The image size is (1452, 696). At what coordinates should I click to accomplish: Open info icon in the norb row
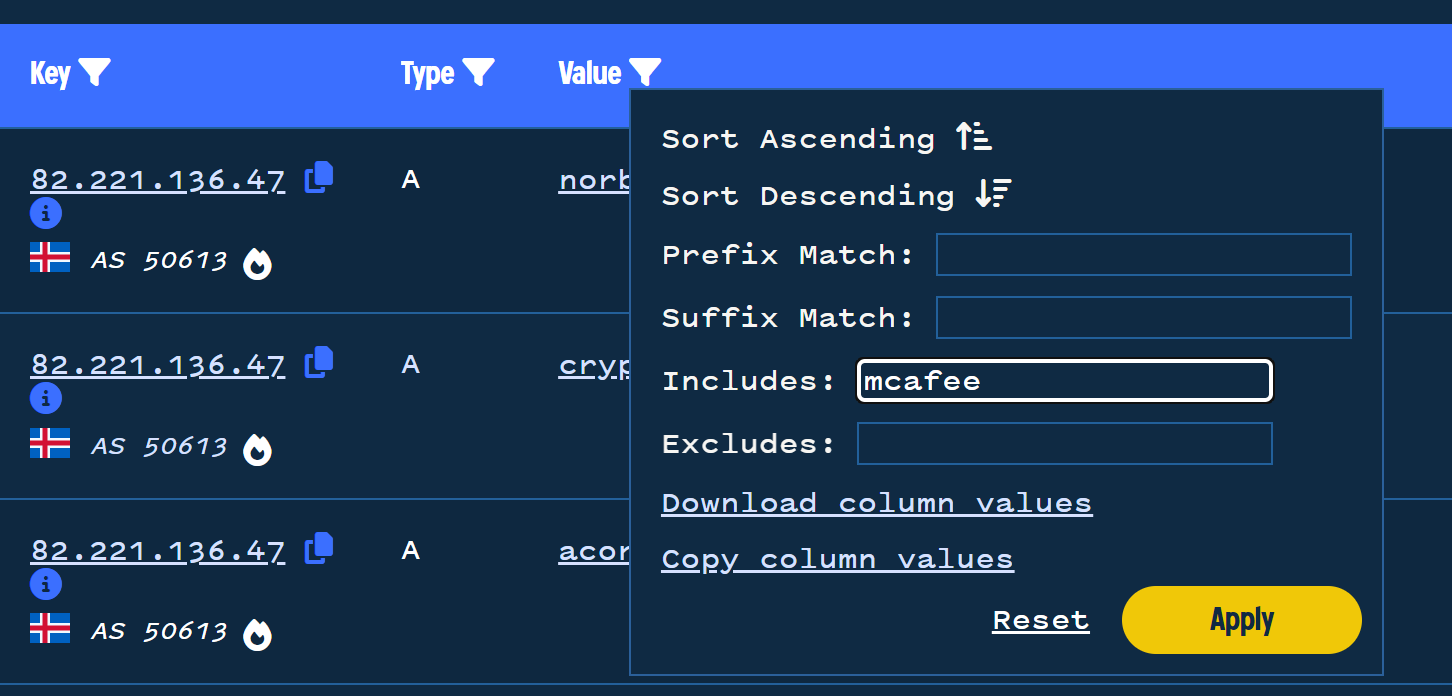click(x=46, y=213)
